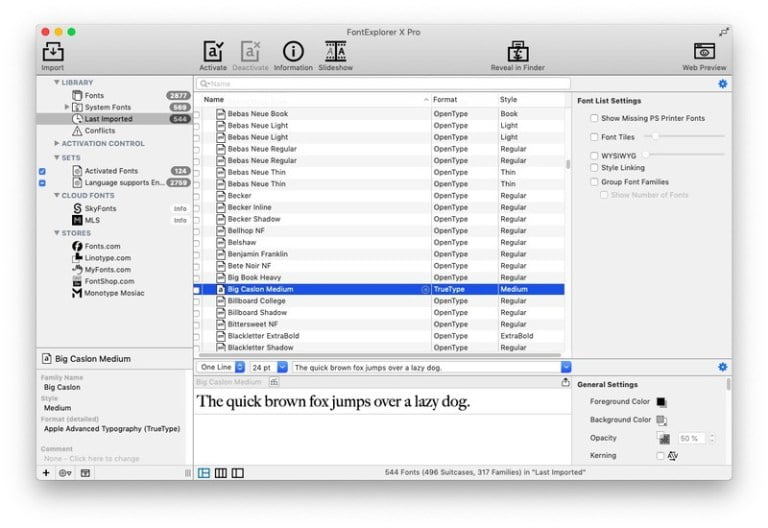The height and width of the screenshot is (528, 768).
Task: Toggle the info panel button in bottom bar
Action: tap(85, 473)
